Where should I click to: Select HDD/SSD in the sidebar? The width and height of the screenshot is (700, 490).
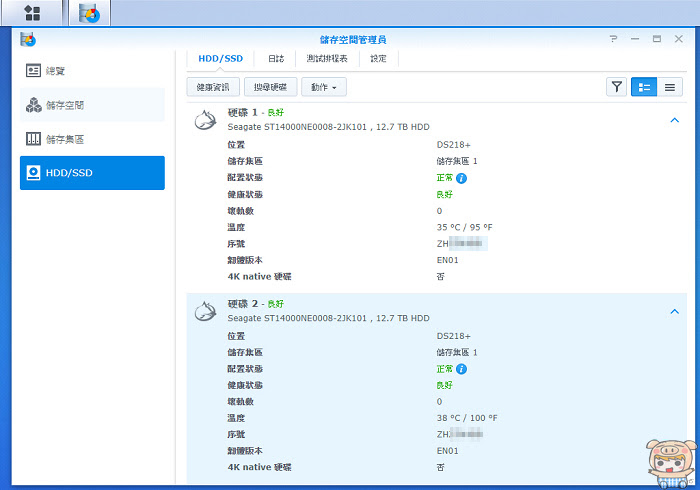(92, 173)
